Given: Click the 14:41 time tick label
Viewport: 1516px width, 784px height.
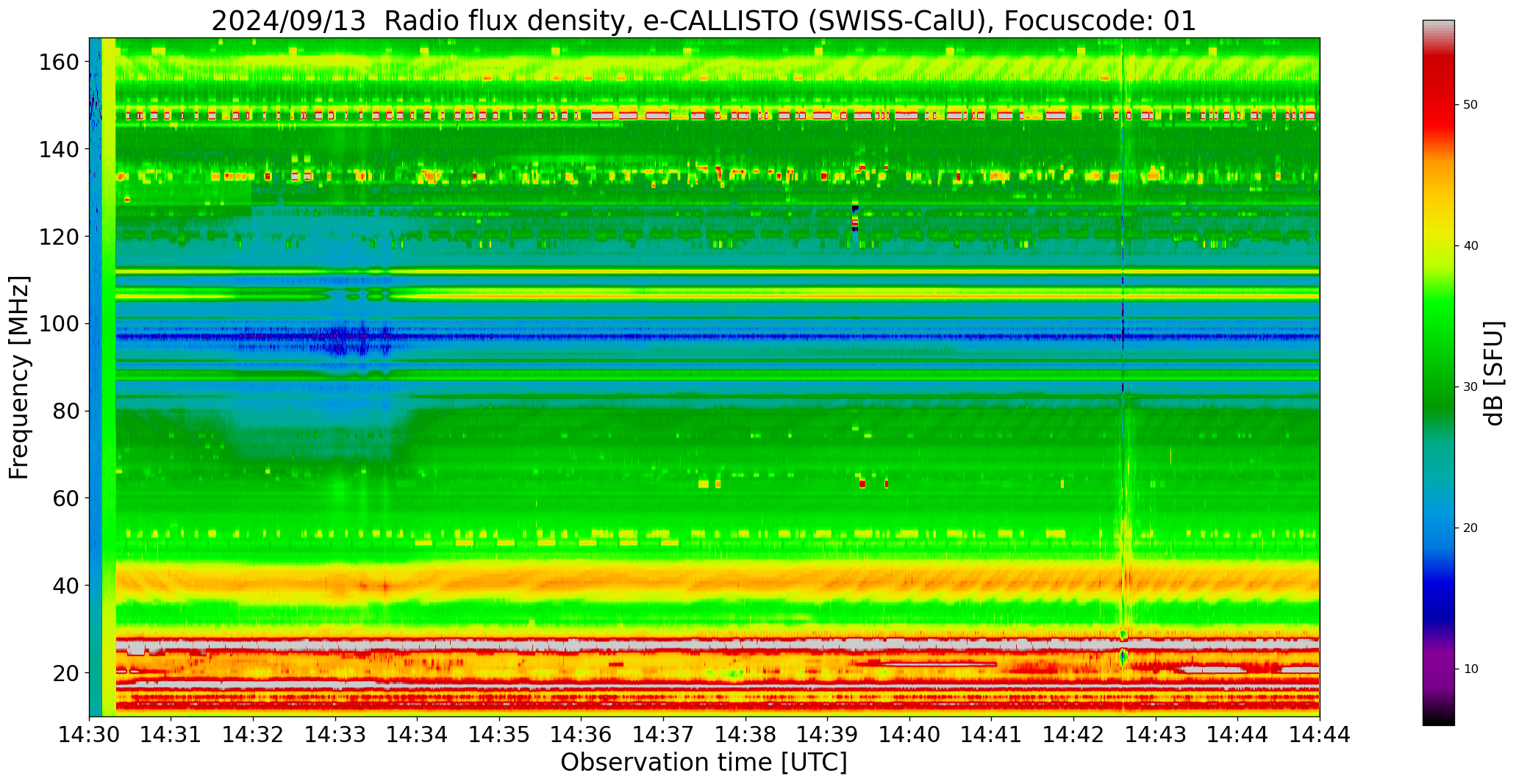Looking at the screenshot, I should (991, 734).
